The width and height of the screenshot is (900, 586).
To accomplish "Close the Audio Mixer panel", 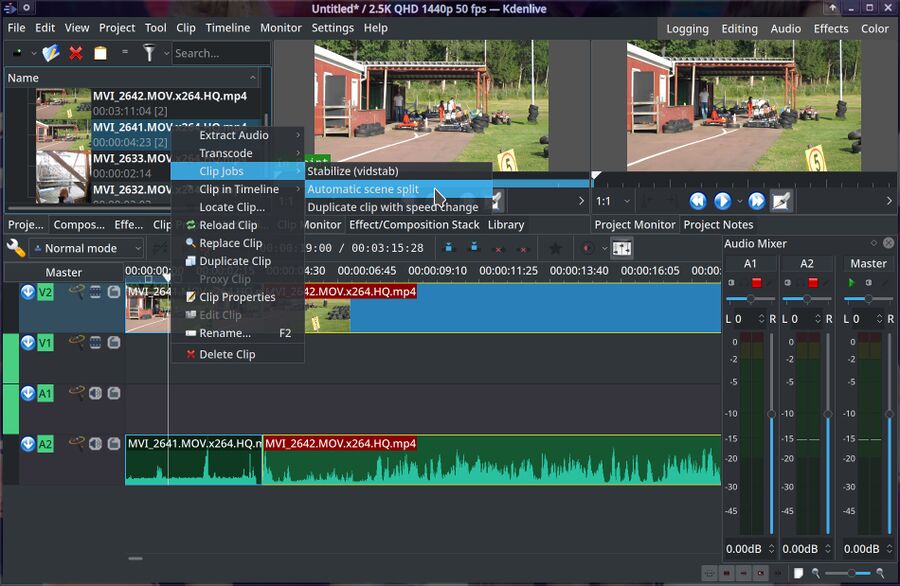I will tap(889, 243).
